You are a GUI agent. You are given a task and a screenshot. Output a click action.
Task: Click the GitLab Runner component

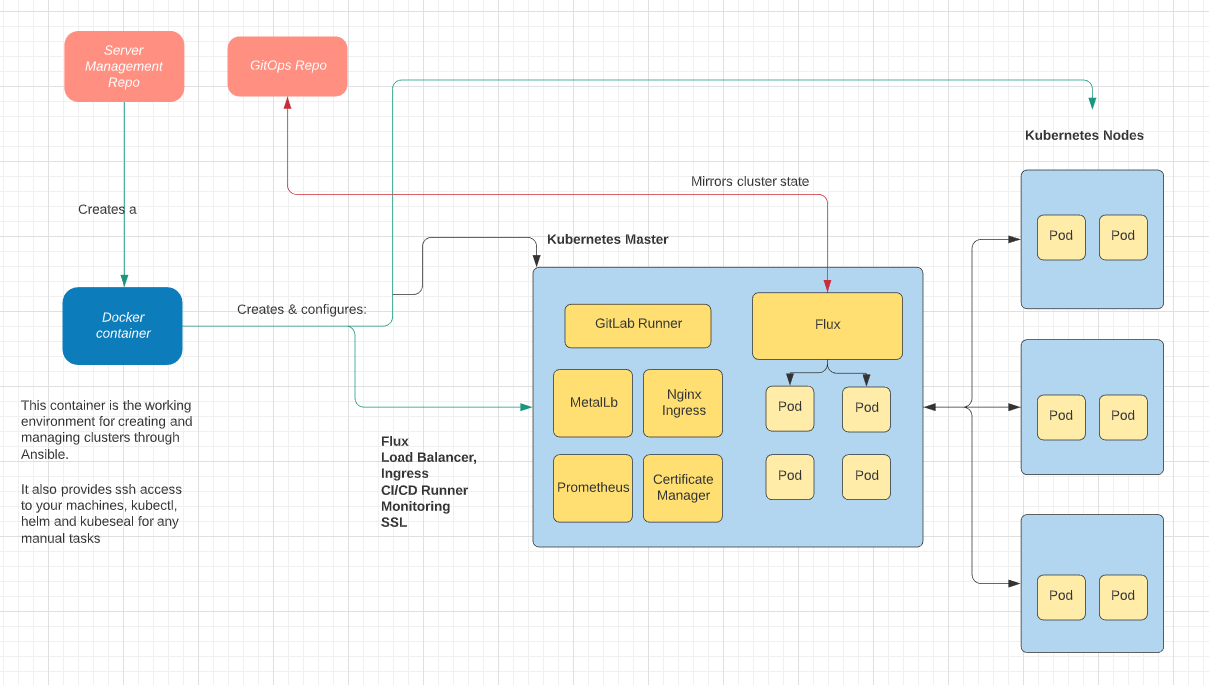point(637,325)
